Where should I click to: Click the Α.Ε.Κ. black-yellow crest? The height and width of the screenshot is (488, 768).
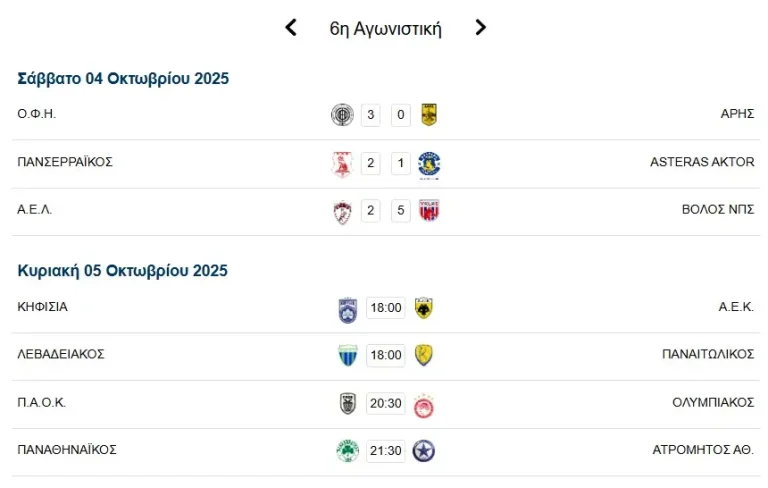423,308
